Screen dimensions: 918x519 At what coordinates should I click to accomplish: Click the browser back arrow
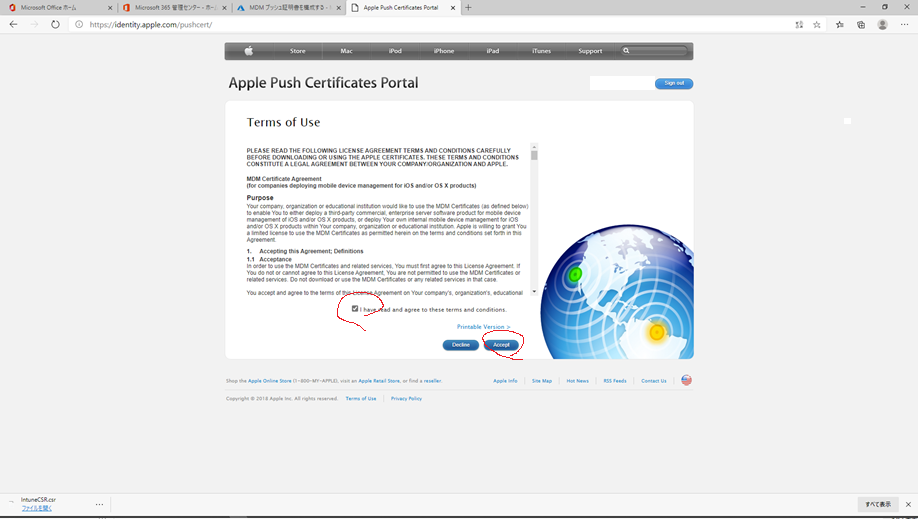pos(13,25)
